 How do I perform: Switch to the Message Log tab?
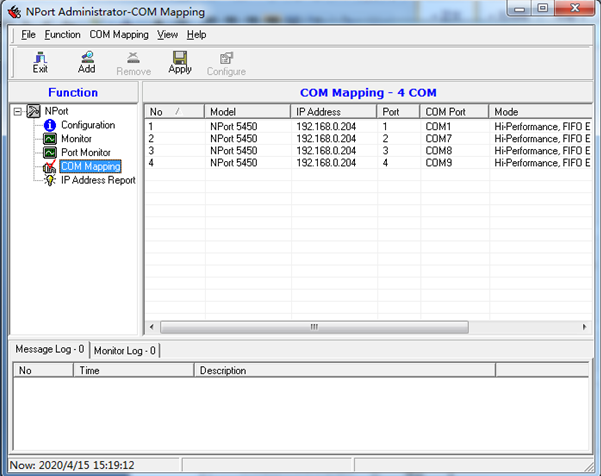pos(49,350)
